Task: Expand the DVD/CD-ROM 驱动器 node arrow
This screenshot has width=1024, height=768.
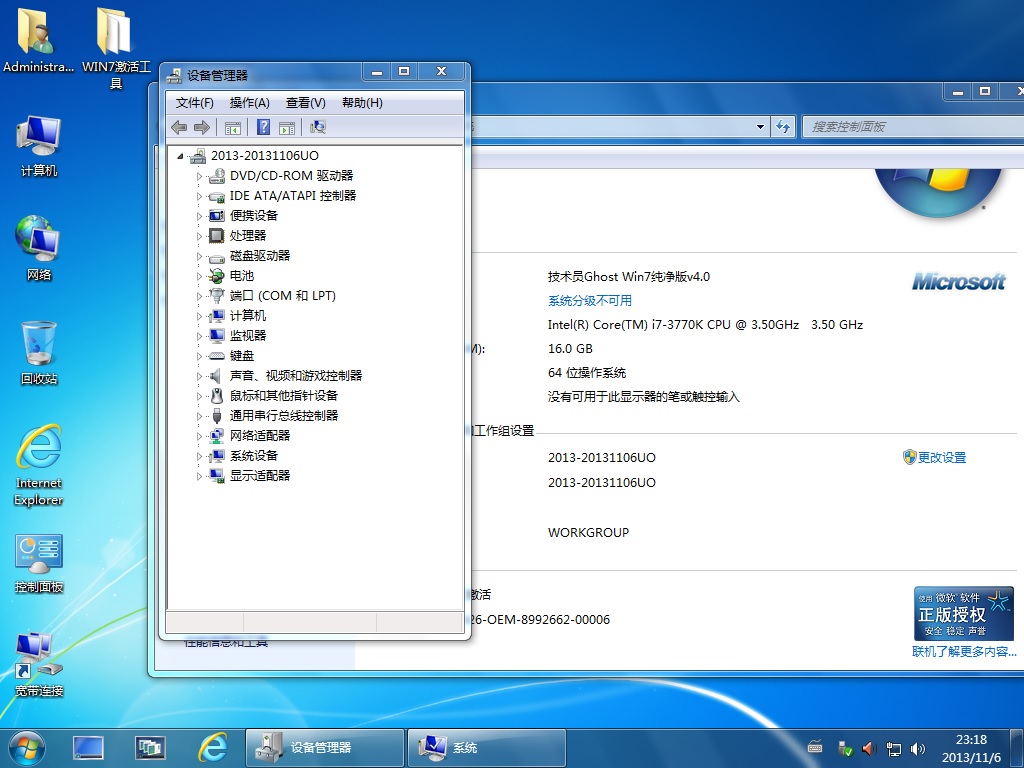Action: (199, 176)
